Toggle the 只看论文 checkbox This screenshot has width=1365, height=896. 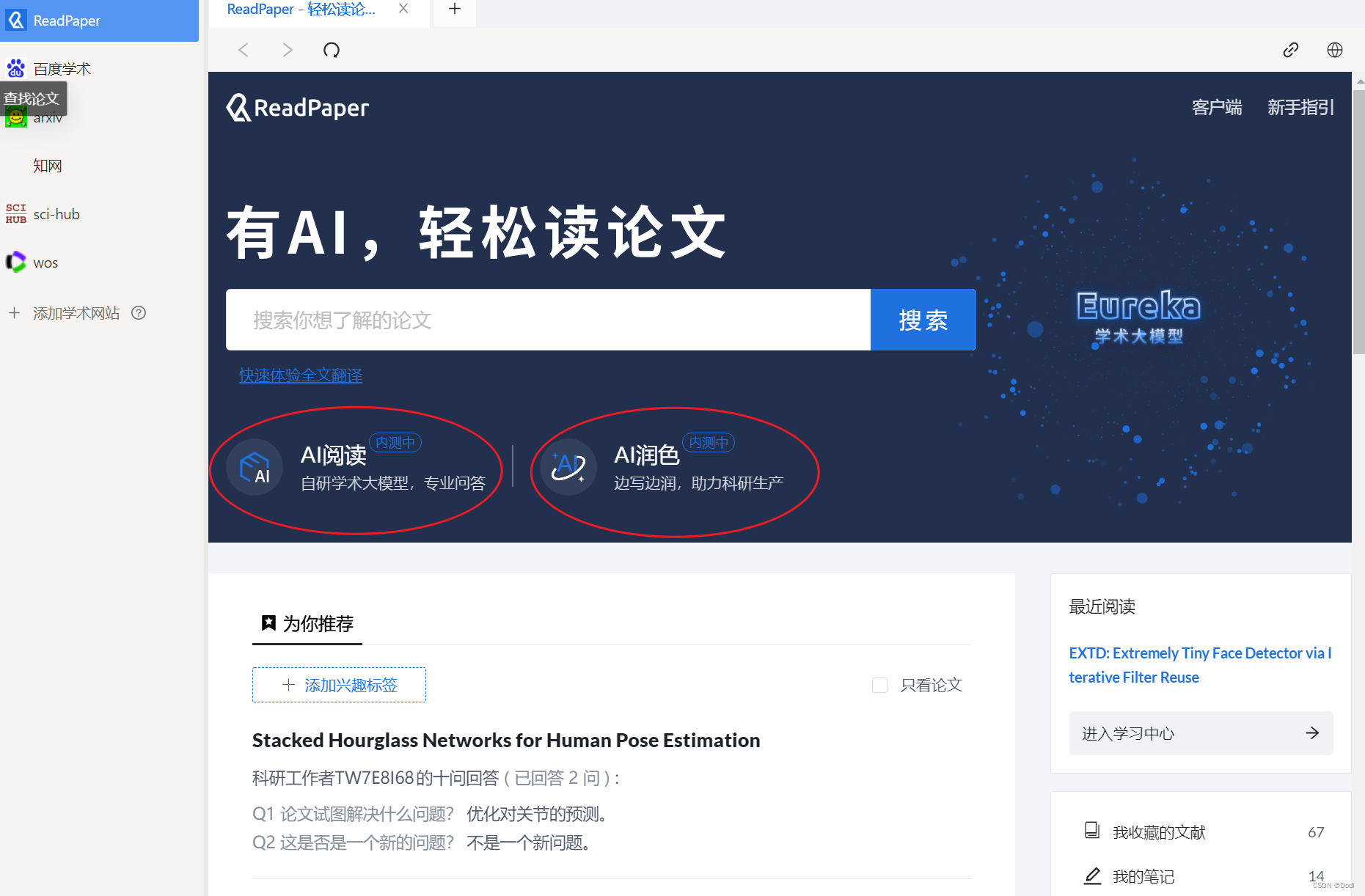pyautogui.click(x=879, y=685)
